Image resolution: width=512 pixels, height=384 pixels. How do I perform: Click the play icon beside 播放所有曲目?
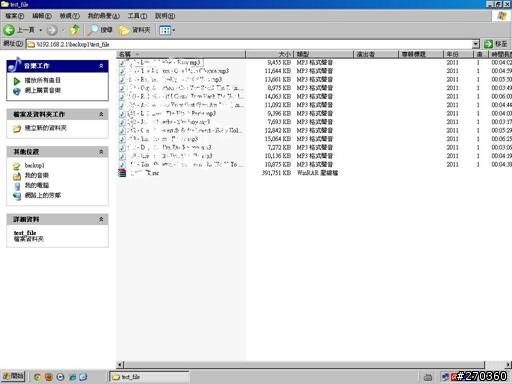pyautogui.click(x=17, y=81)
